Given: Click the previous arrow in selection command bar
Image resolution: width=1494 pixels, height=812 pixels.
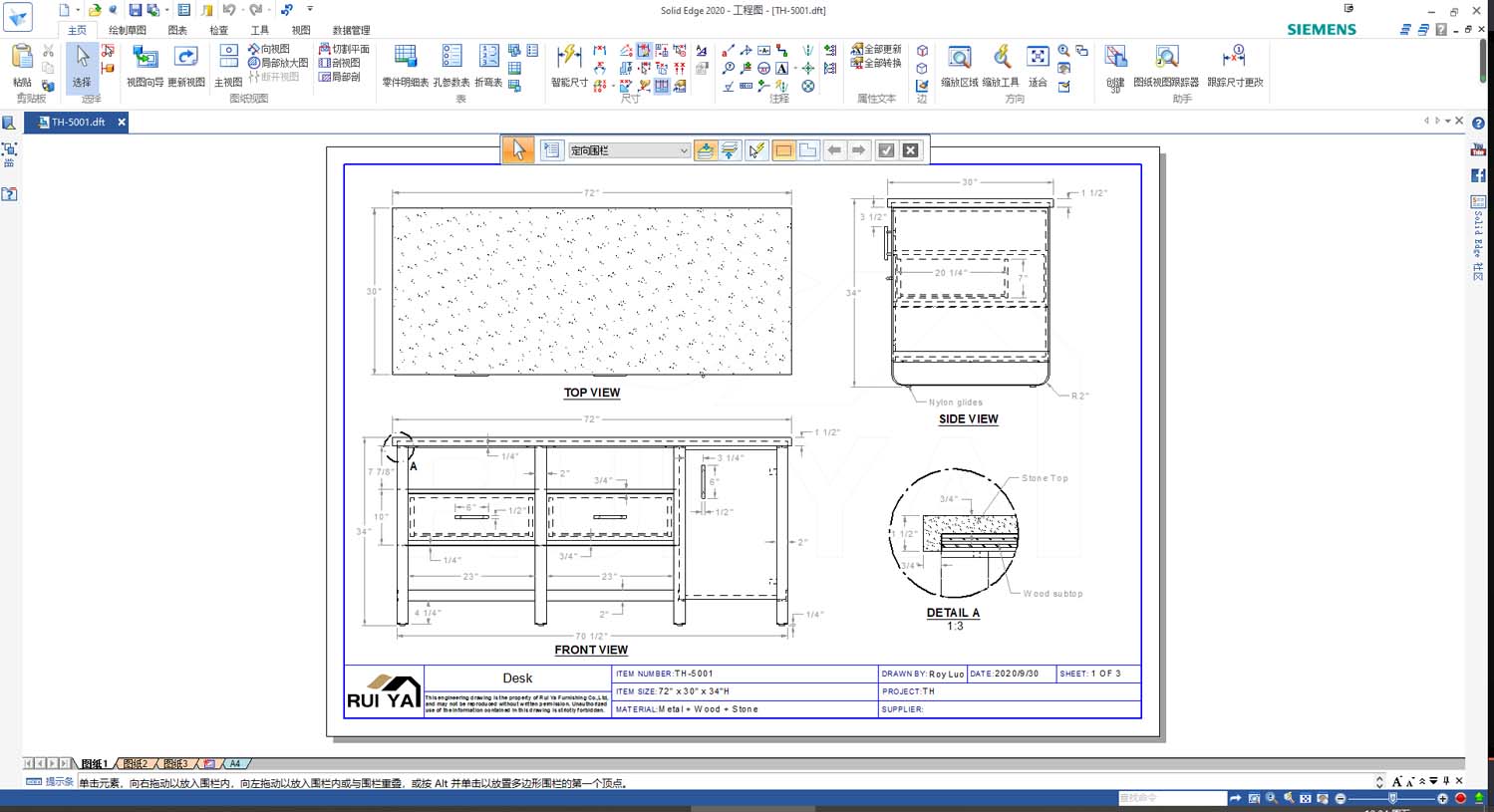Looking at the screenshot, I should click(834, 150).
